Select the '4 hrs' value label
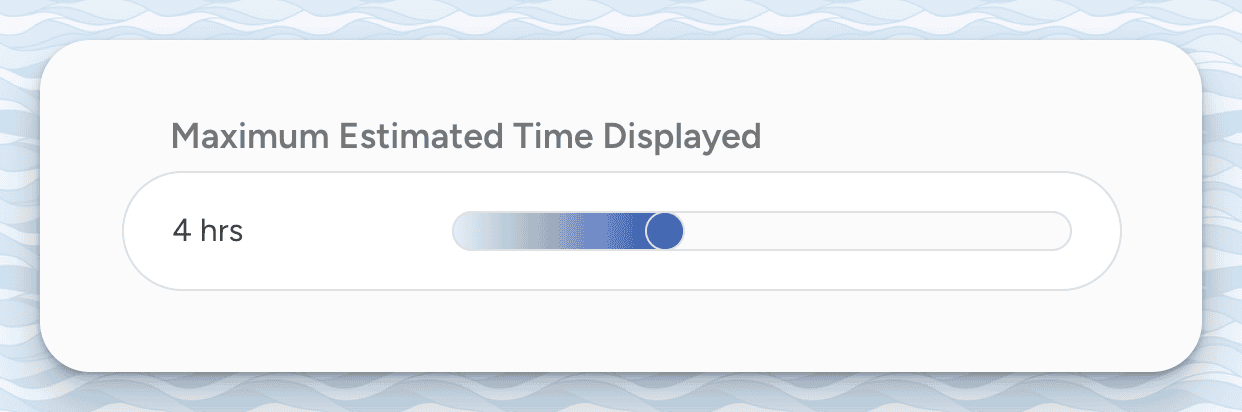Viewport: 1242px width, 412px height. click(x=208, y=231)
